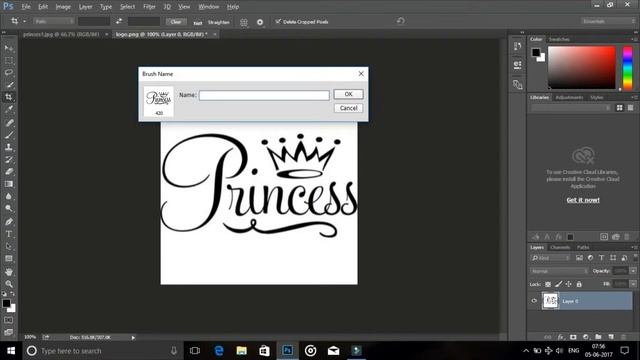Swap the crop width and height values
The height and width of the screenshot is (360, 640).
coord(119,21)
